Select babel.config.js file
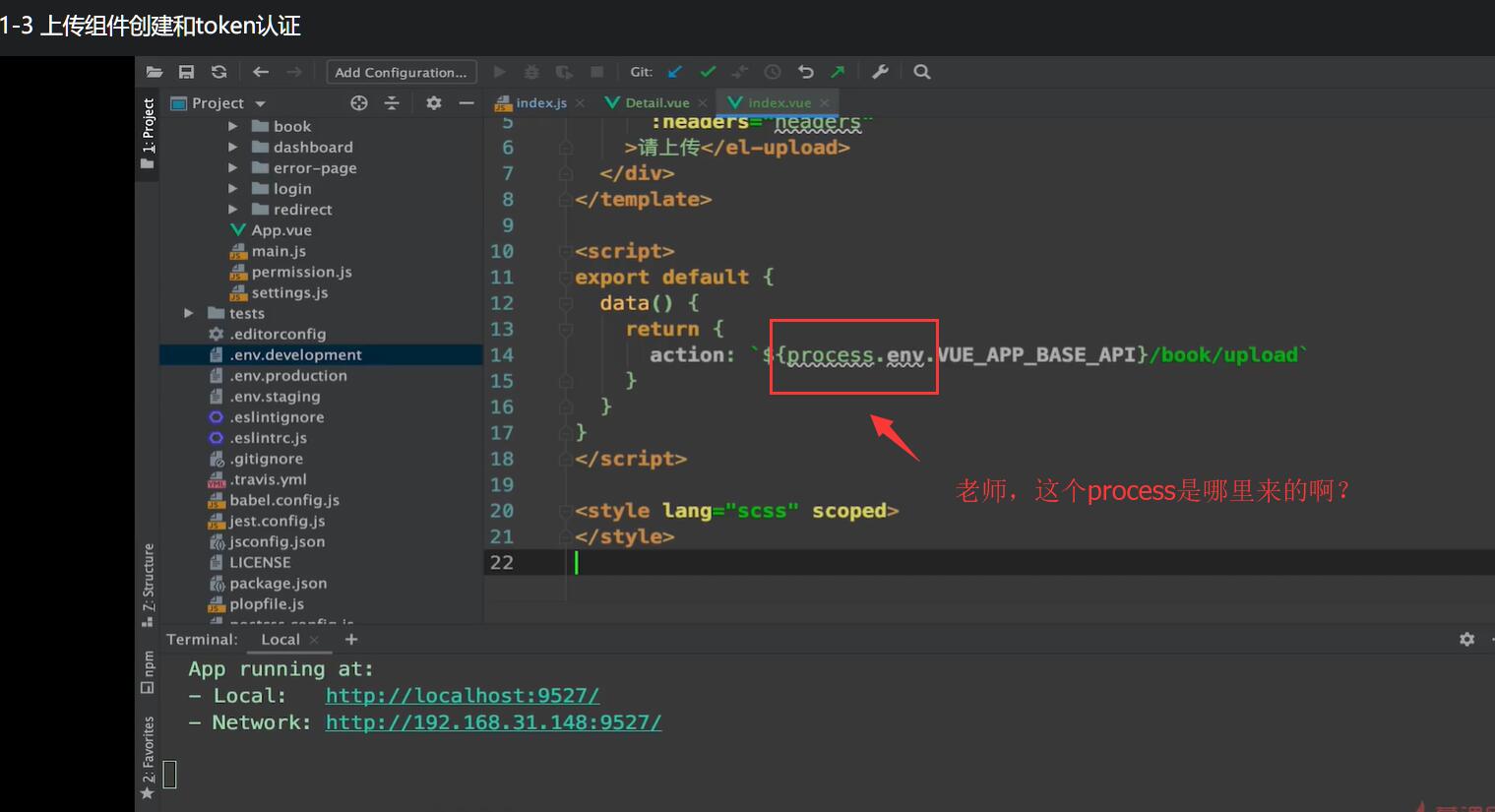This screenshot has height=812, width=1495. click(284, 500)
